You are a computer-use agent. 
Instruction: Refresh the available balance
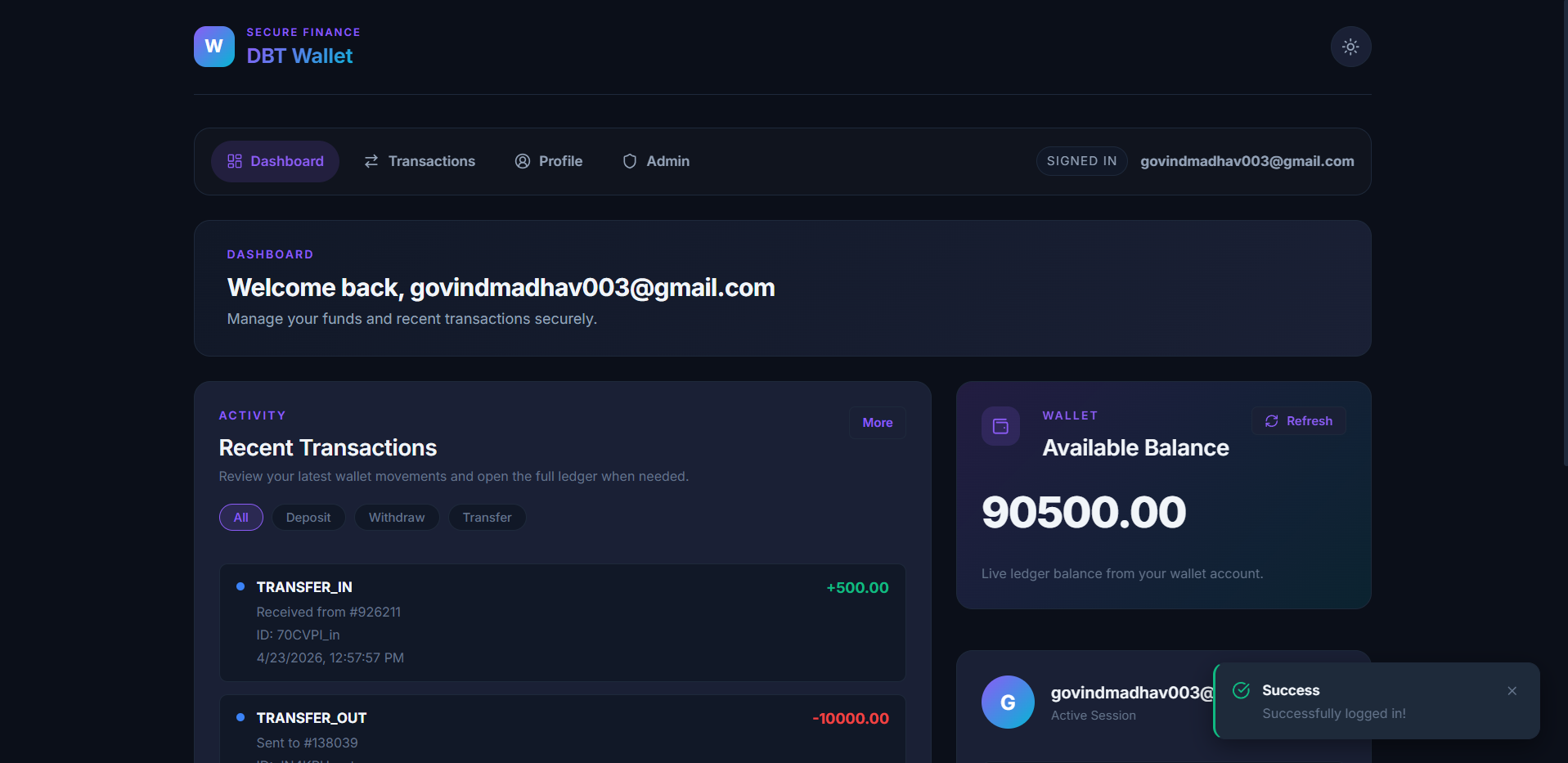coord(1299,421)
